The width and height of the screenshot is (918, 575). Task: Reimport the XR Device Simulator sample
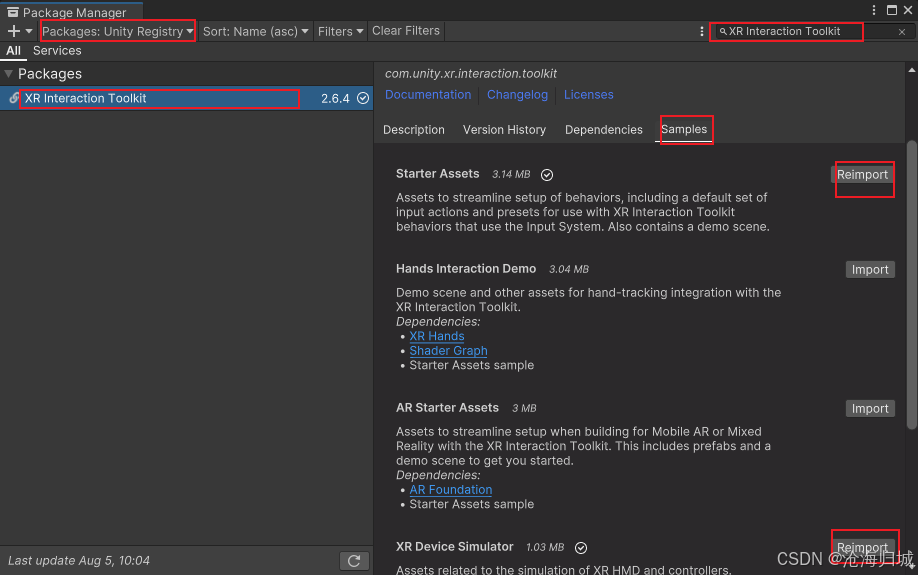pos(862,547)
